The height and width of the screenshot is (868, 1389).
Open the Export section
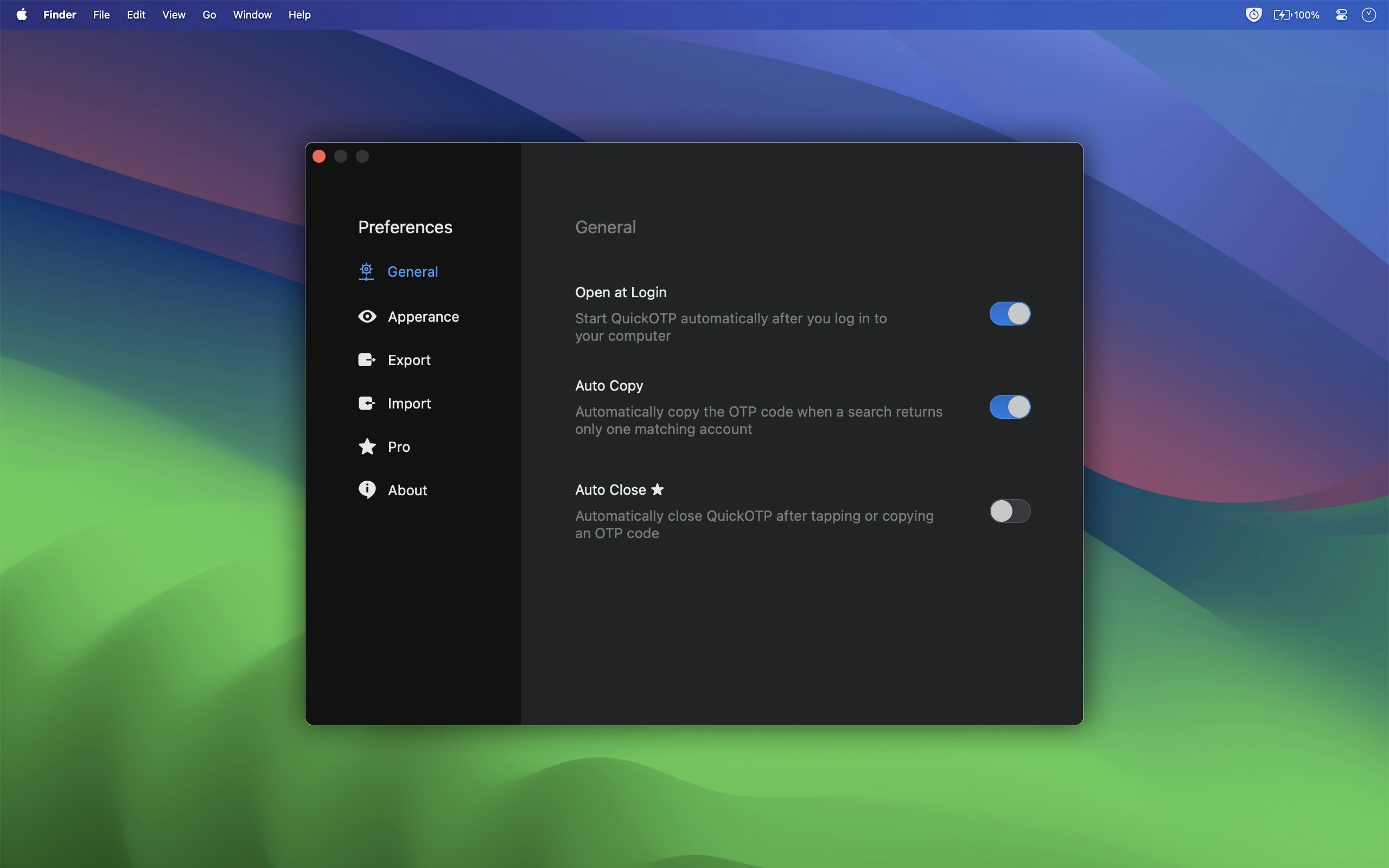(x=394, y=360)
